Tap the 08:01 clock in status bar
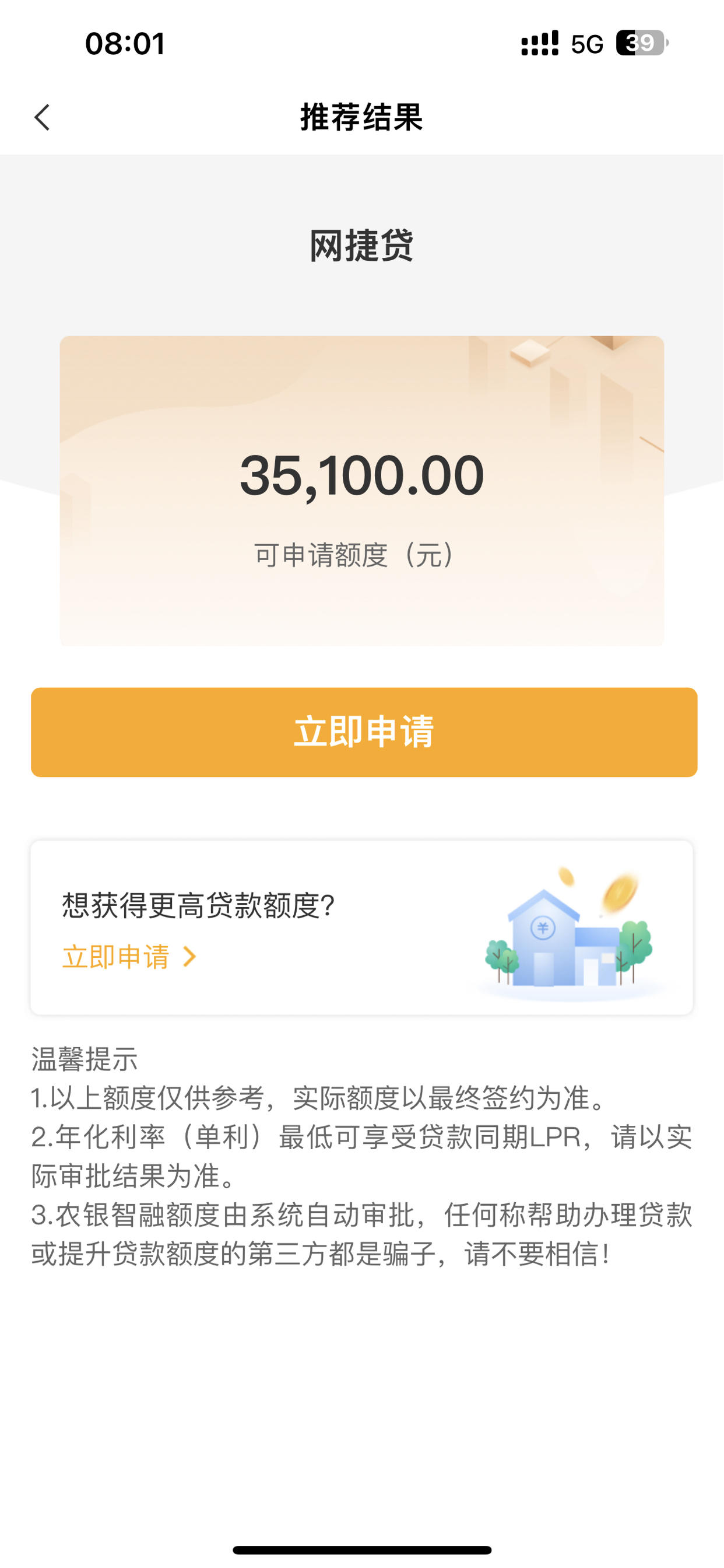This screenshot has height=1568, width=724. (x=125, y=44)
